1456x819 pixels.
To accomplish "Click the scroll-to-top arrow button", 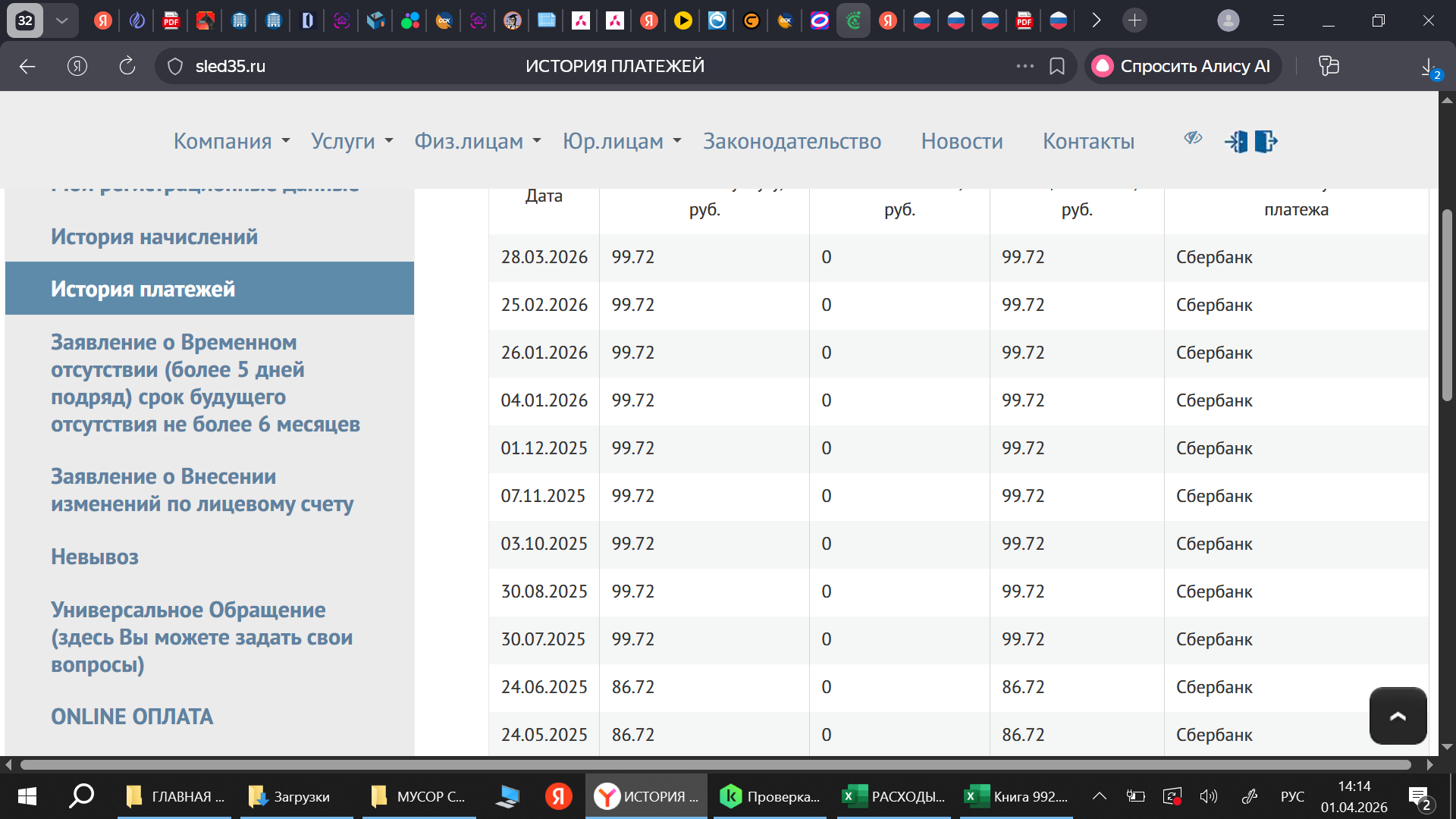I will point(1398,716).
